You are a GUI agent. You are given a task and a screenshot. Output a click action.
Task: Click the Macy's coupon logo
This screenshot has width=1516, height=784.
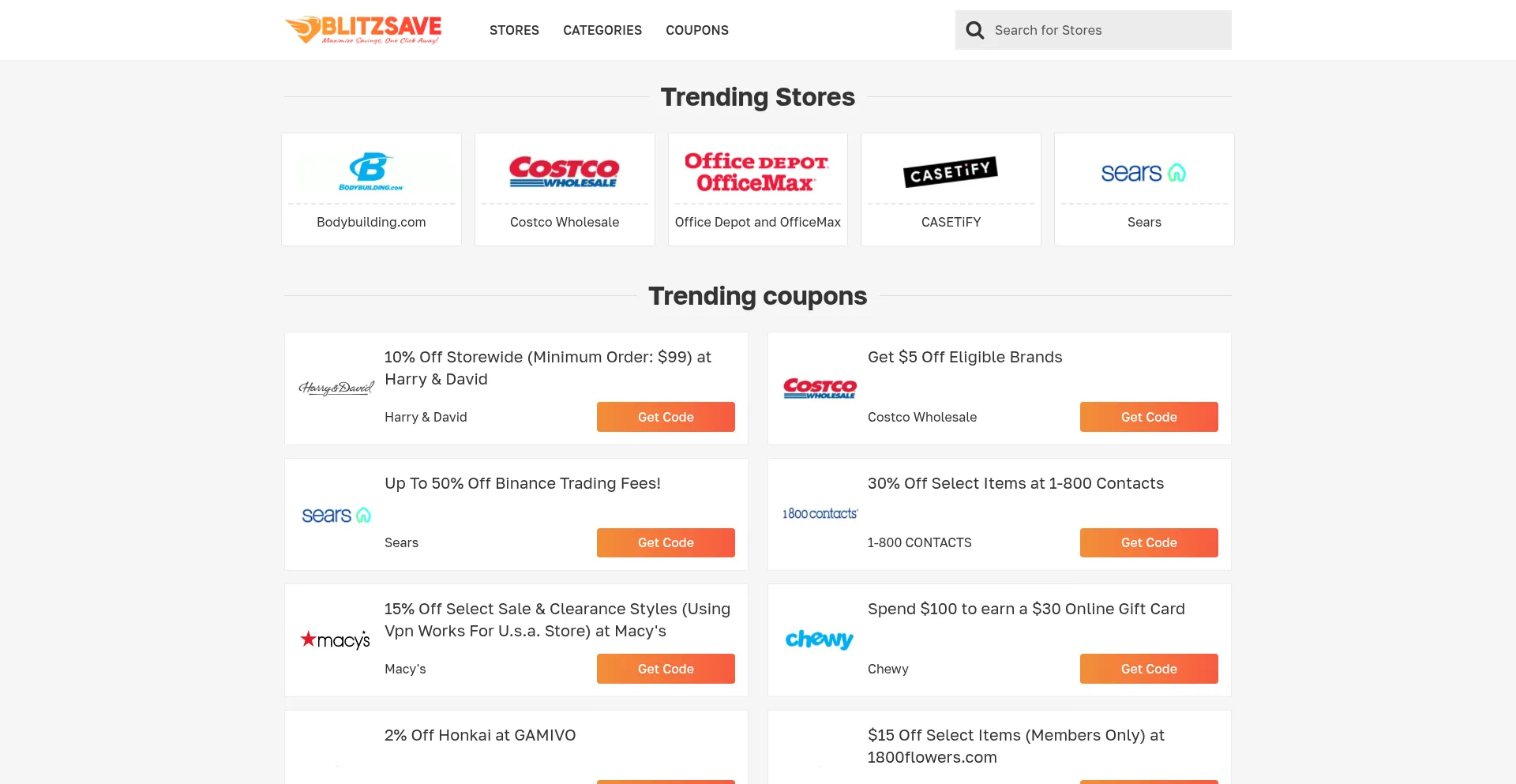[336, 640]
